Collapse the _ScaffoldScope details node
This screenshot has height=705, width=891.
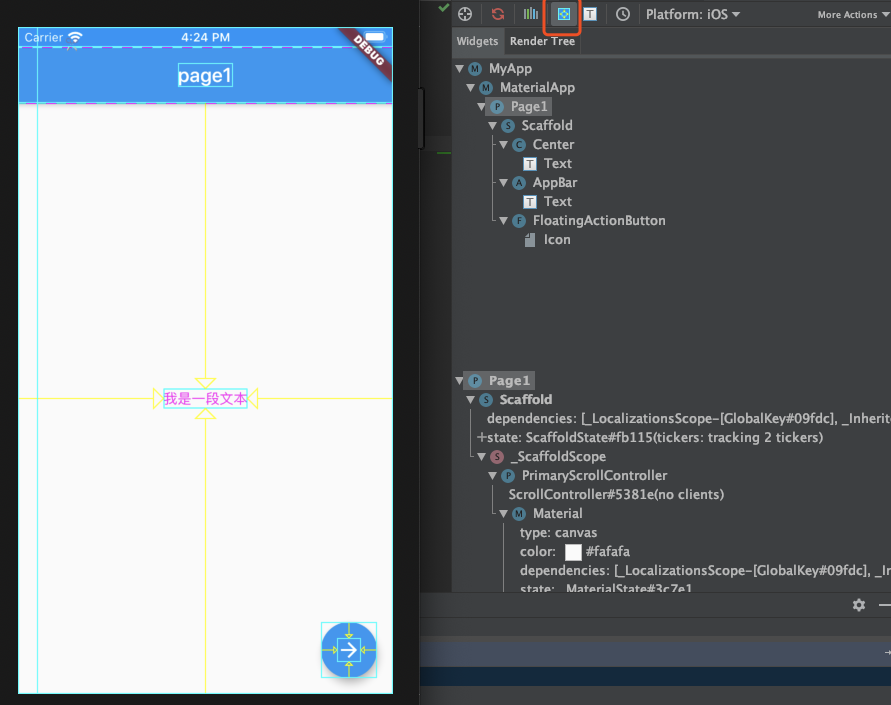[481, 456]
